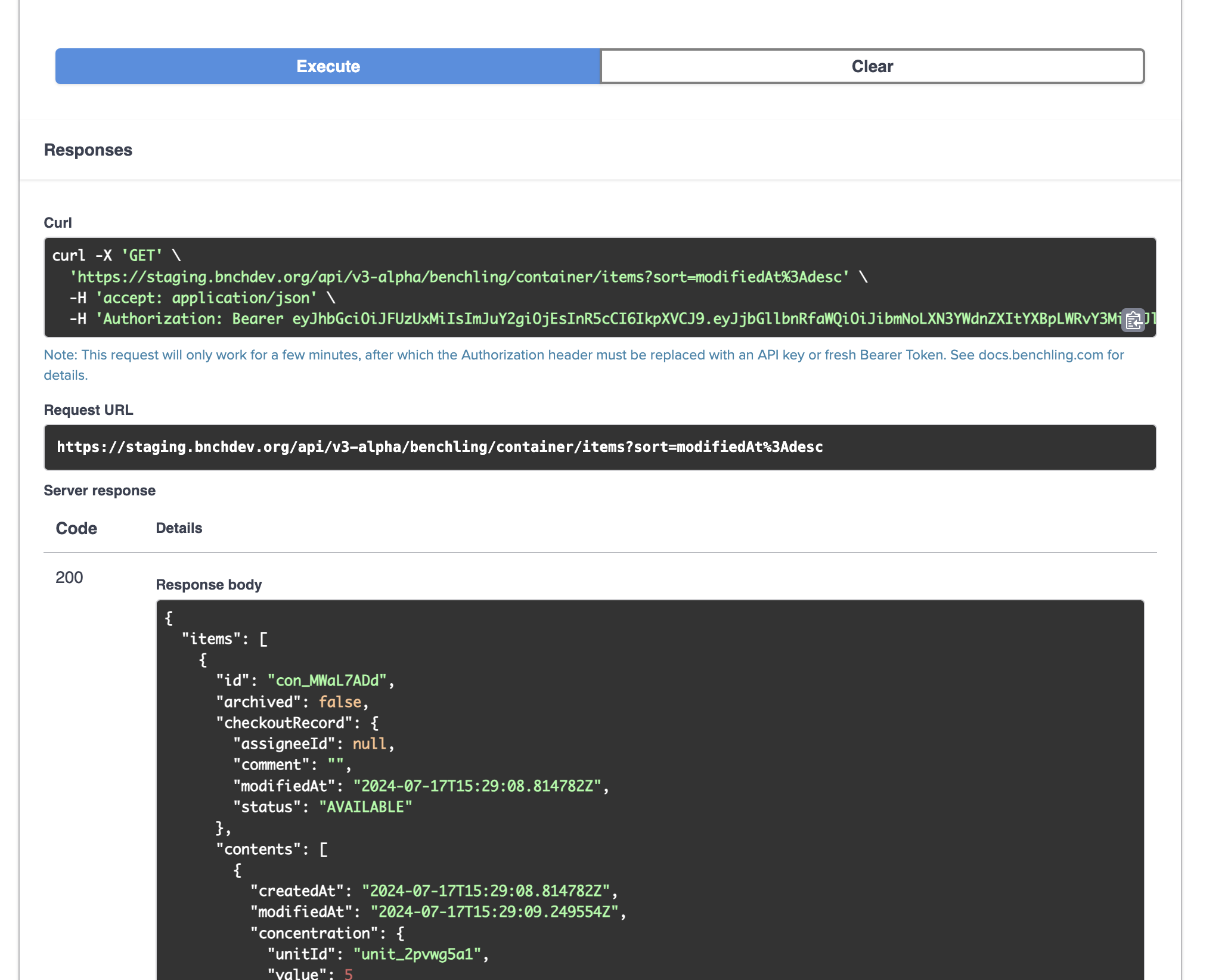Copy the curl command to clipboard
Viewport: 1228px width, 980px height.
point(1133,320)
